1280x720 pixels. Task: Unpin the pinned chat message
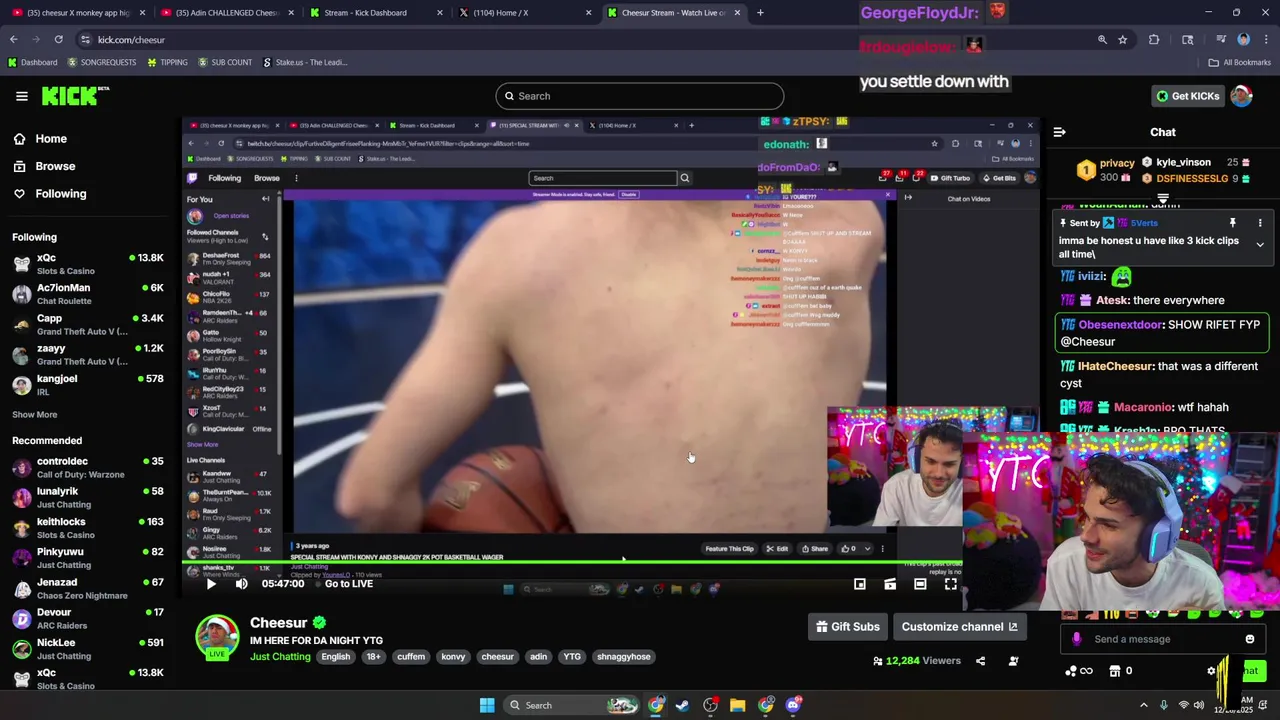[1233, 223]
